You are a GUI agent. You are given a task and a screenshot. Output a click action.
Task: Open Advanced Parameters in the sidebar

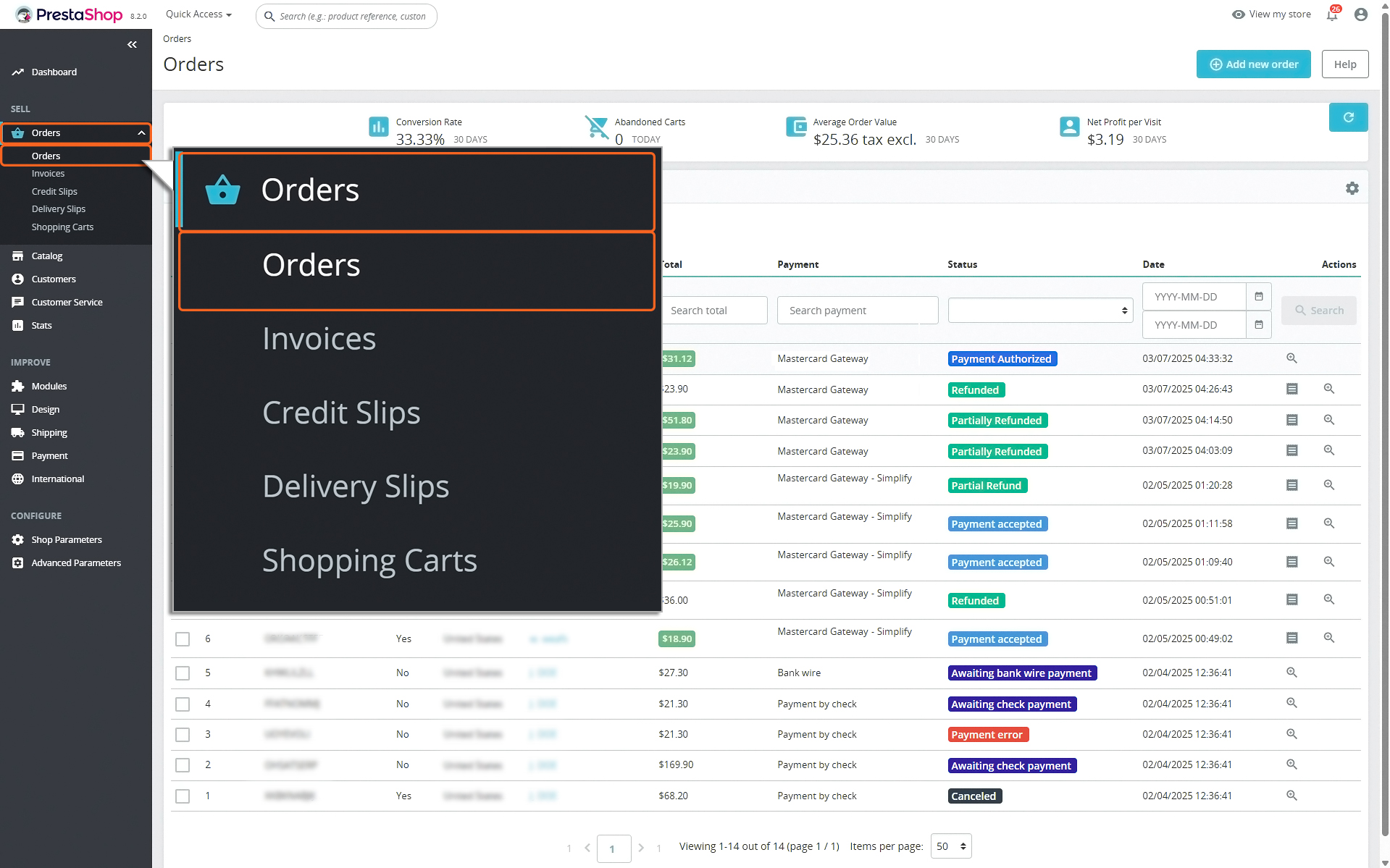pyautogui.click(x=75, y=563)
